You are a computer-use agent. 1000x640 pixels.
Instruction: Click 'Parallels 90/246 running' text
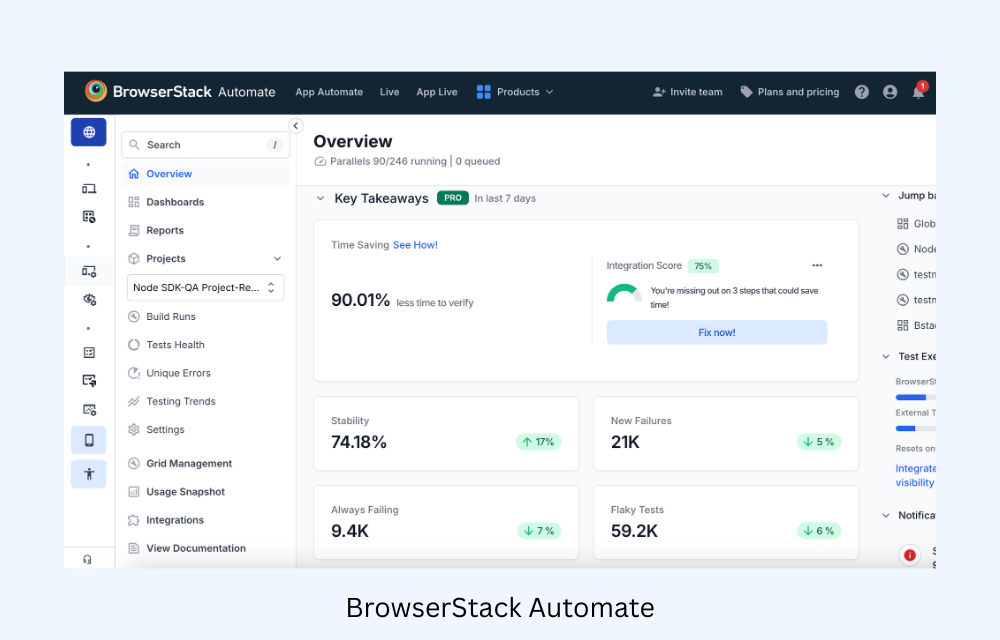tap(388, 161)
